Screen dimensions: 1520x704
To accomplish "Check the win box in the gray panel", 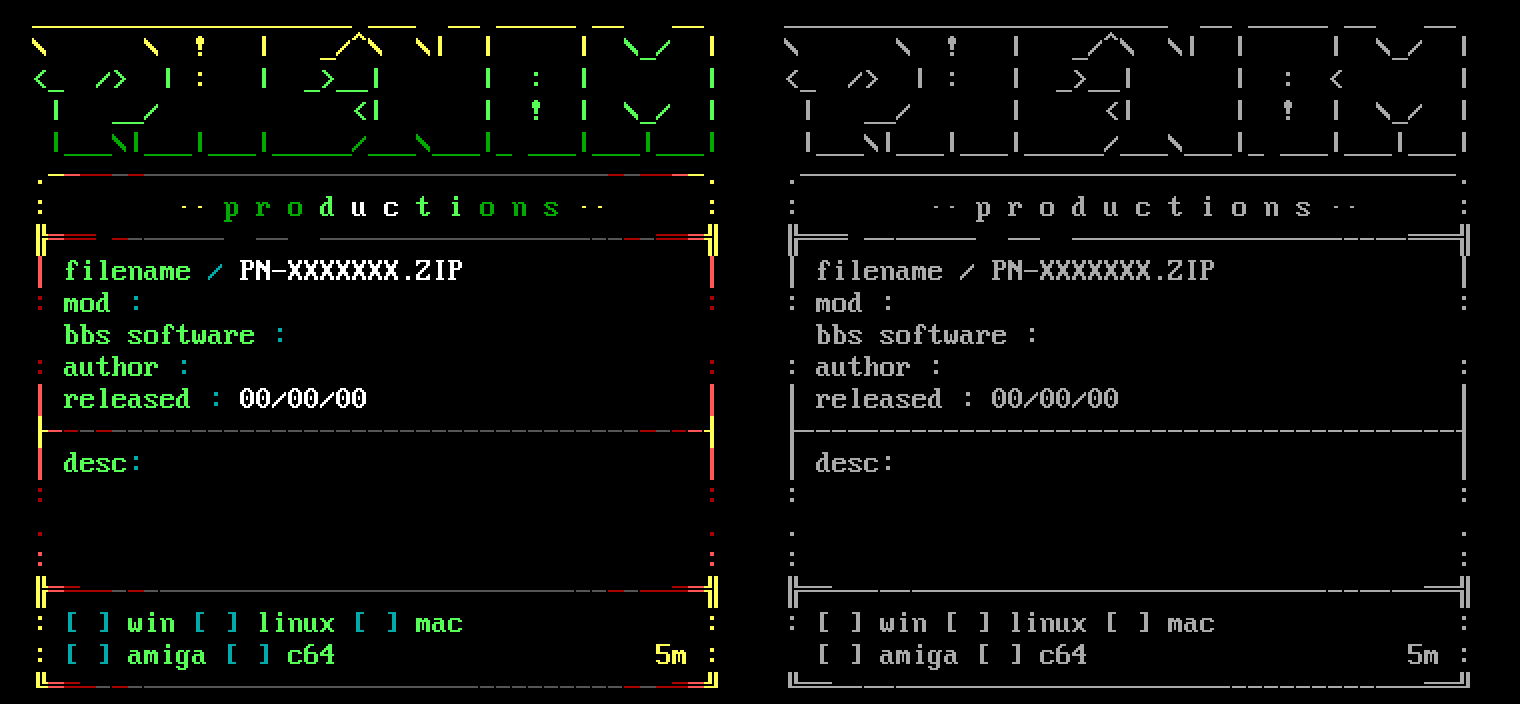I will [x=839, y=624].
